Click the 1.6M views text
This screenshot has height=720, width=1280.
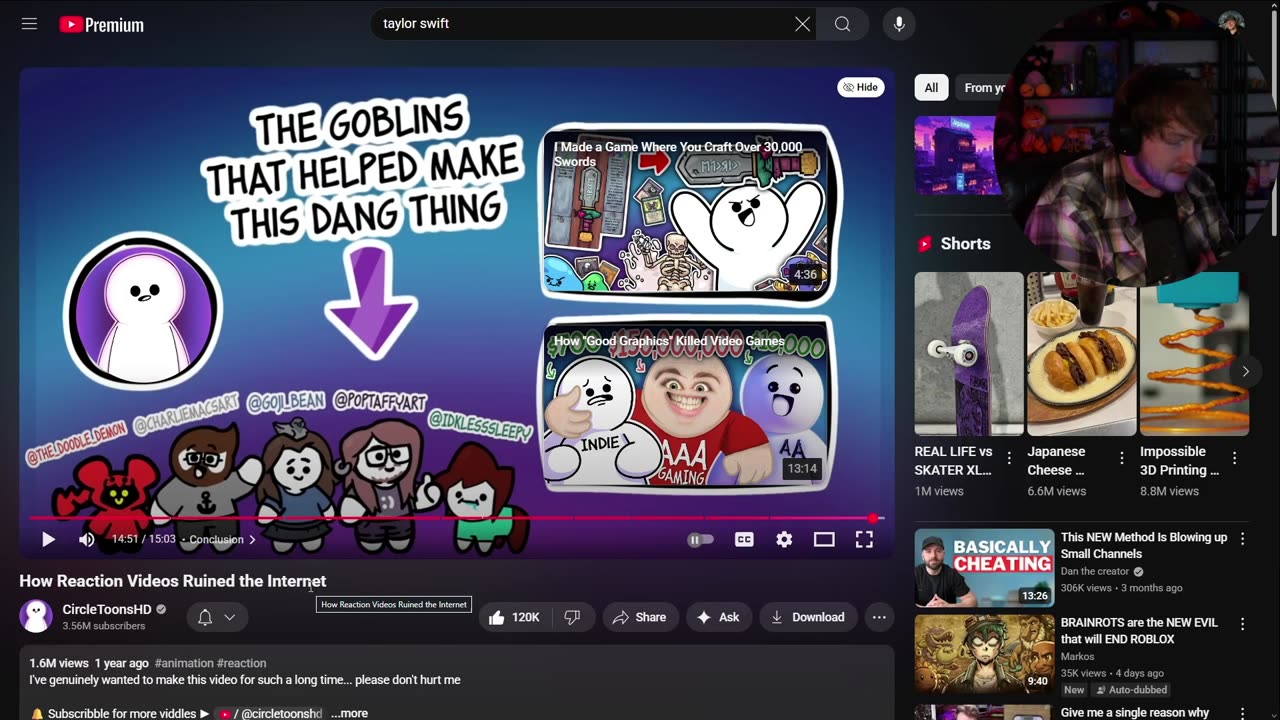click(59, 663)
